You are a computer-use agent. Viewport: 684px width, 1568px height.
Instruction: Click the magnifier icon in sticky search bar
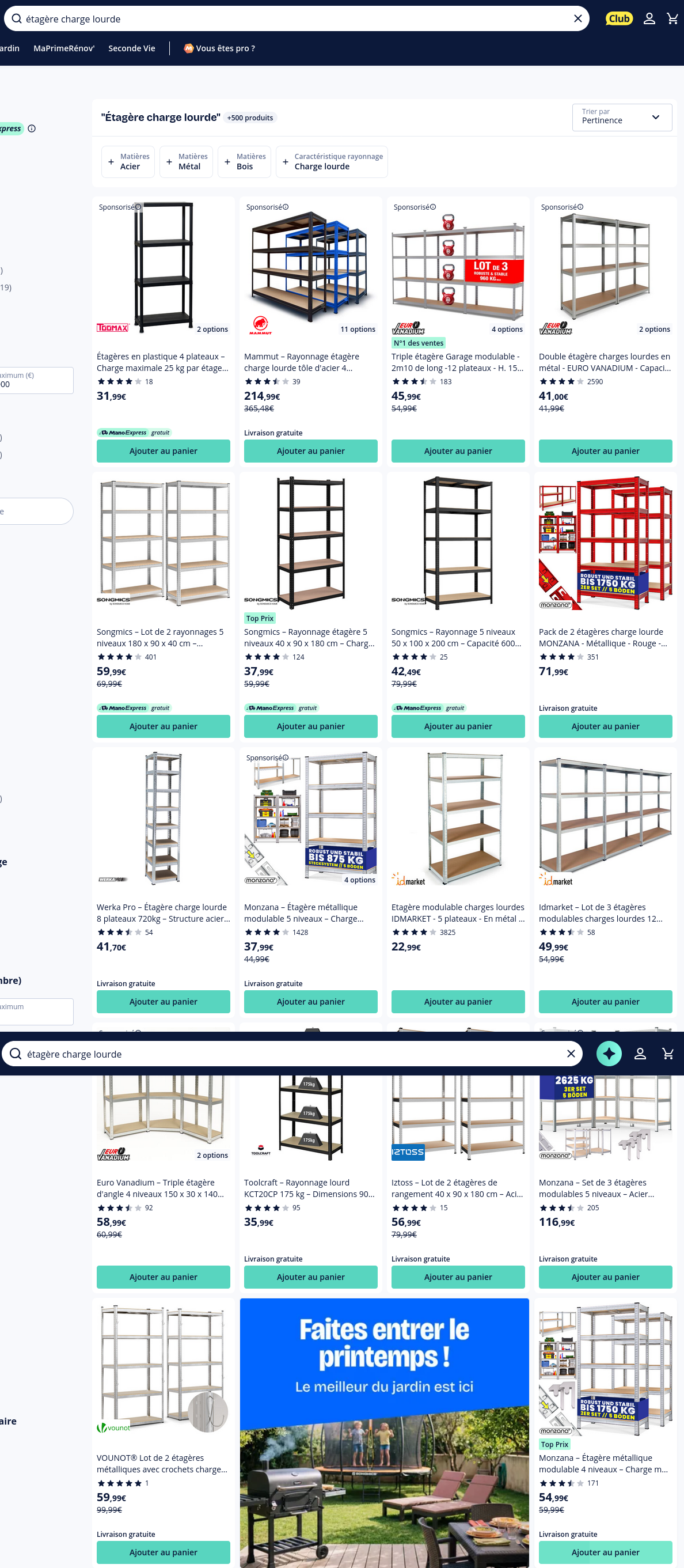click(x=16, y=1053)
